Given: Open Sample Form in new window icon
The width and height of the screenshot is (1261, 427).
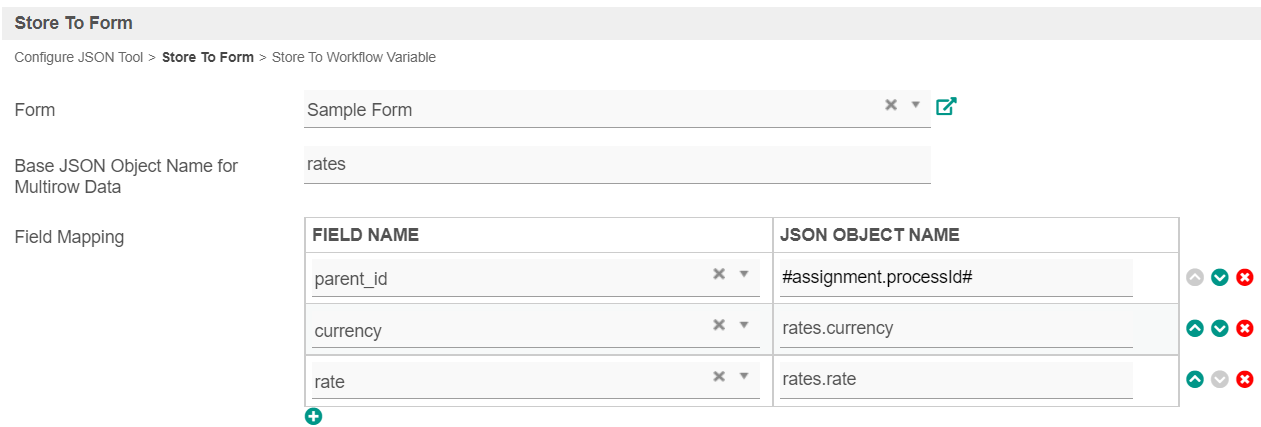Looking at the screenshot, I should coord(946,106).
